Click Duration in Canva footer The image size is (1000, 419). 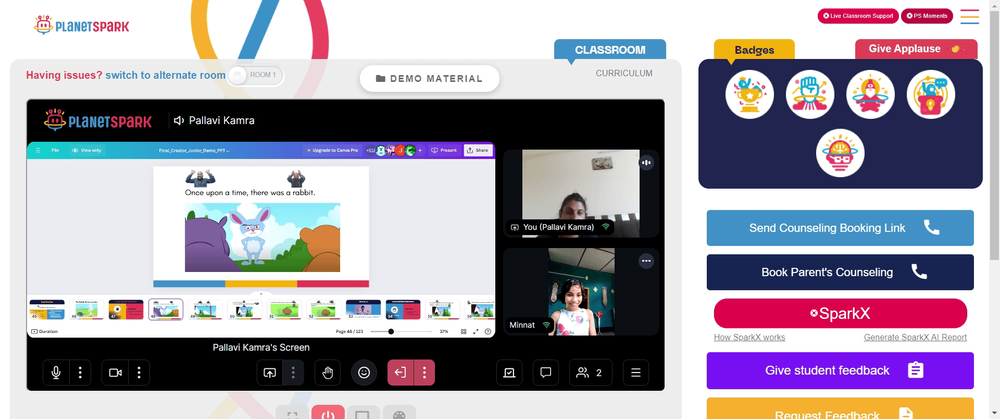[44, 332]
